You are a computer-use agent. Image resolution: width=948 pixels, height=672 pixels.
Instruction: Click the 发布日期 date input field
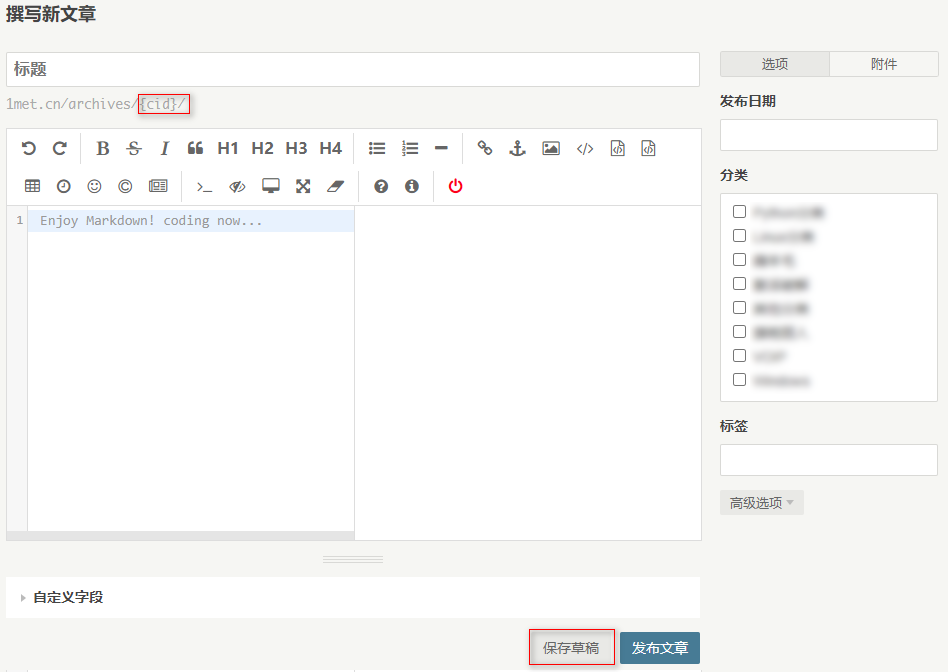pyautogui.click(x=829, y=135)
